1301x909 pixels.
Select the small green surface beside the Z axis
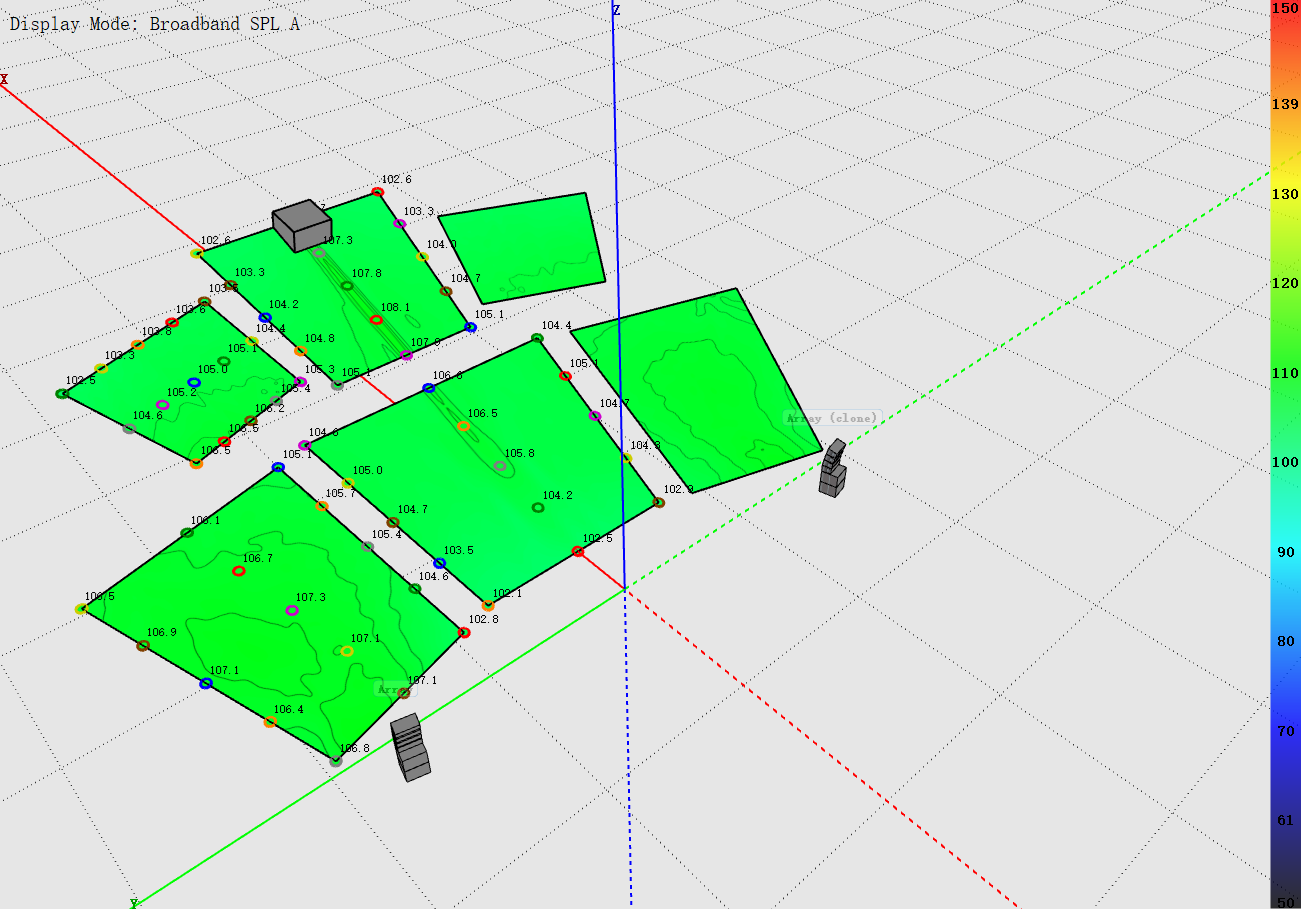pos(523,248)
